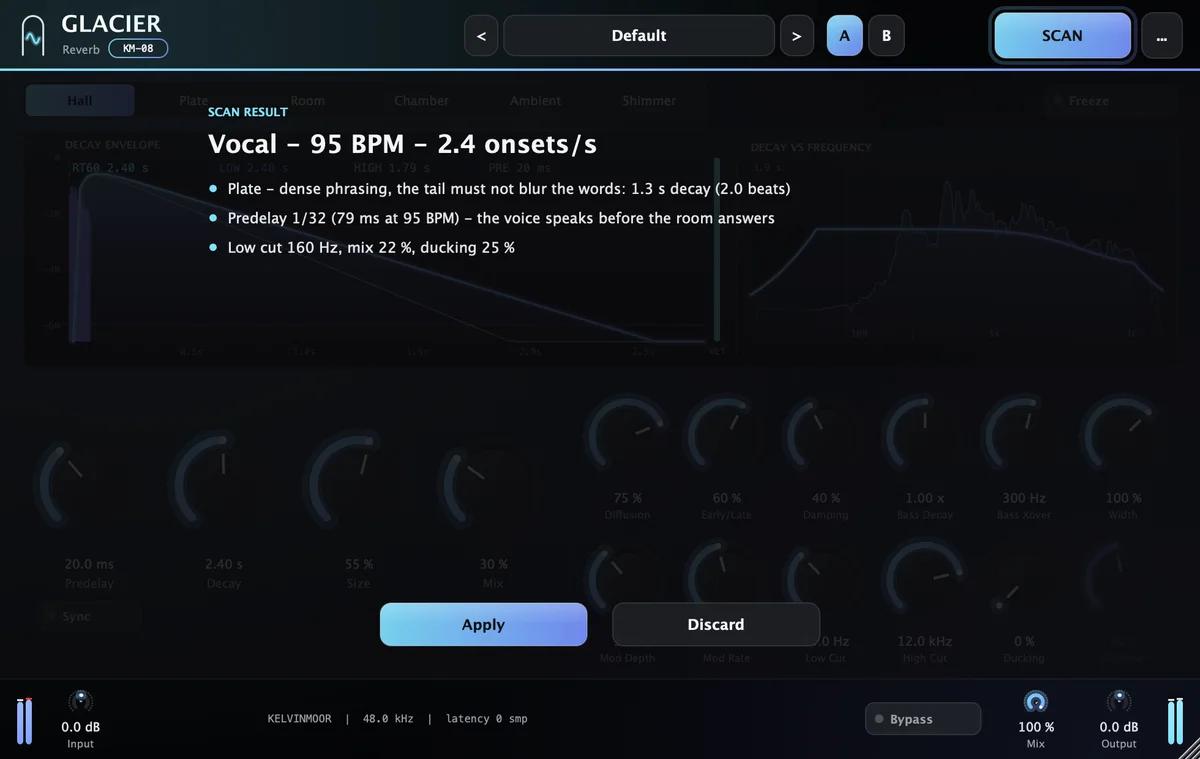Click the Ducking knob

1024,580
